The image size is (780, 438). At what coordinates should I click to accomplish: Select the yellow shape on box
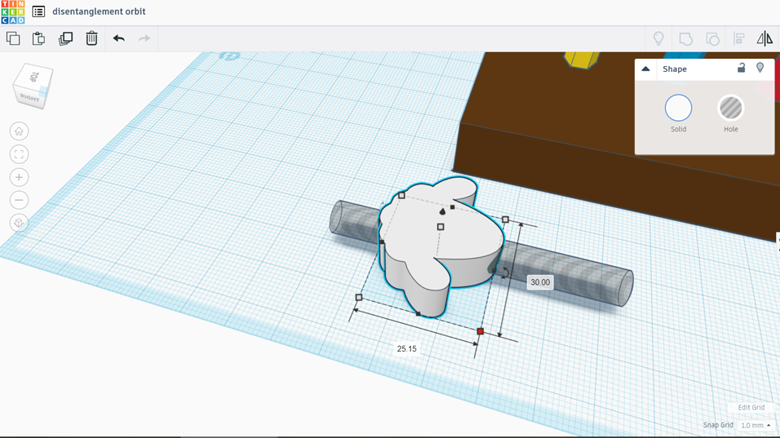582,59
